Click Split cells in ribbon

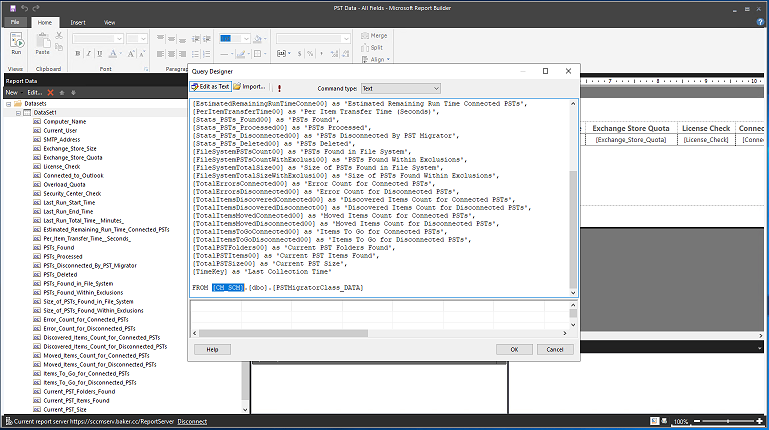(372, 48)
